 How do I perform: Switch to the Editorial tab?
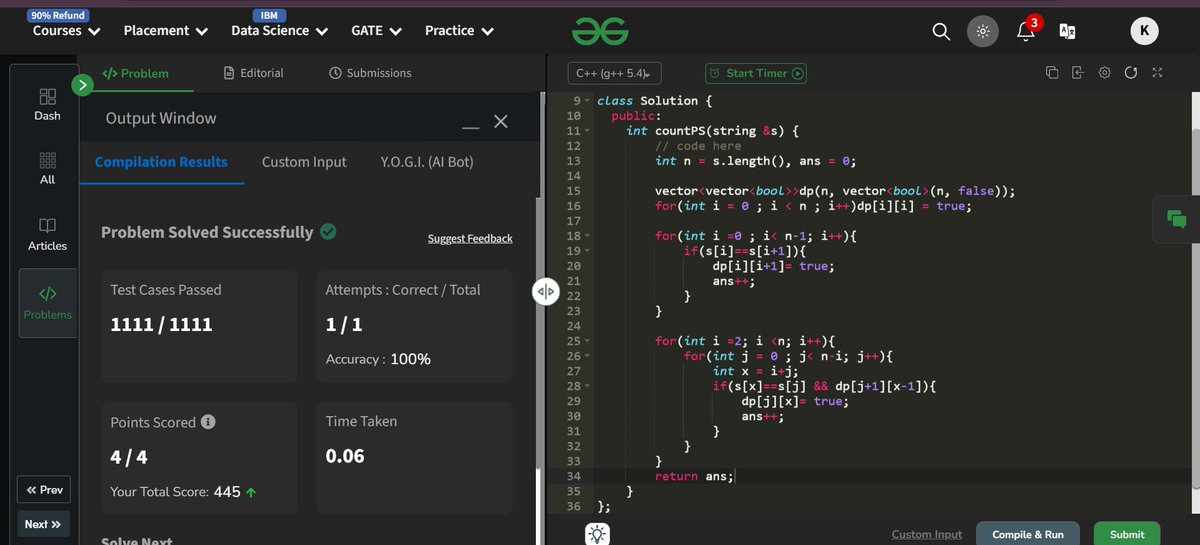(254, 73)
